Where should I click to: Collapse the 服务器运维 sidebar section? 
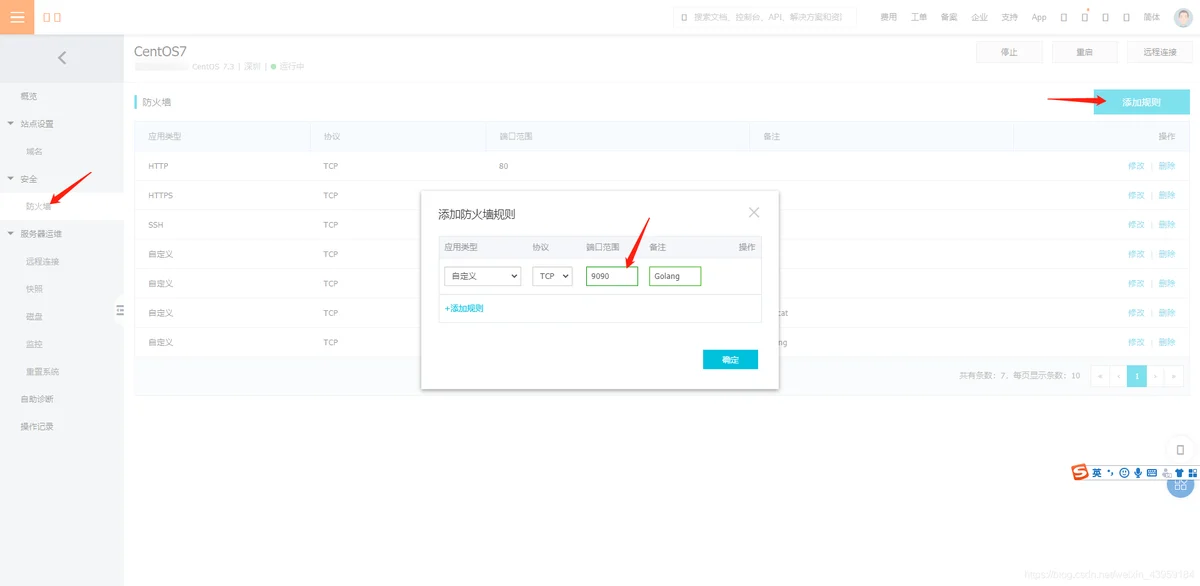[x=11, y=234]
